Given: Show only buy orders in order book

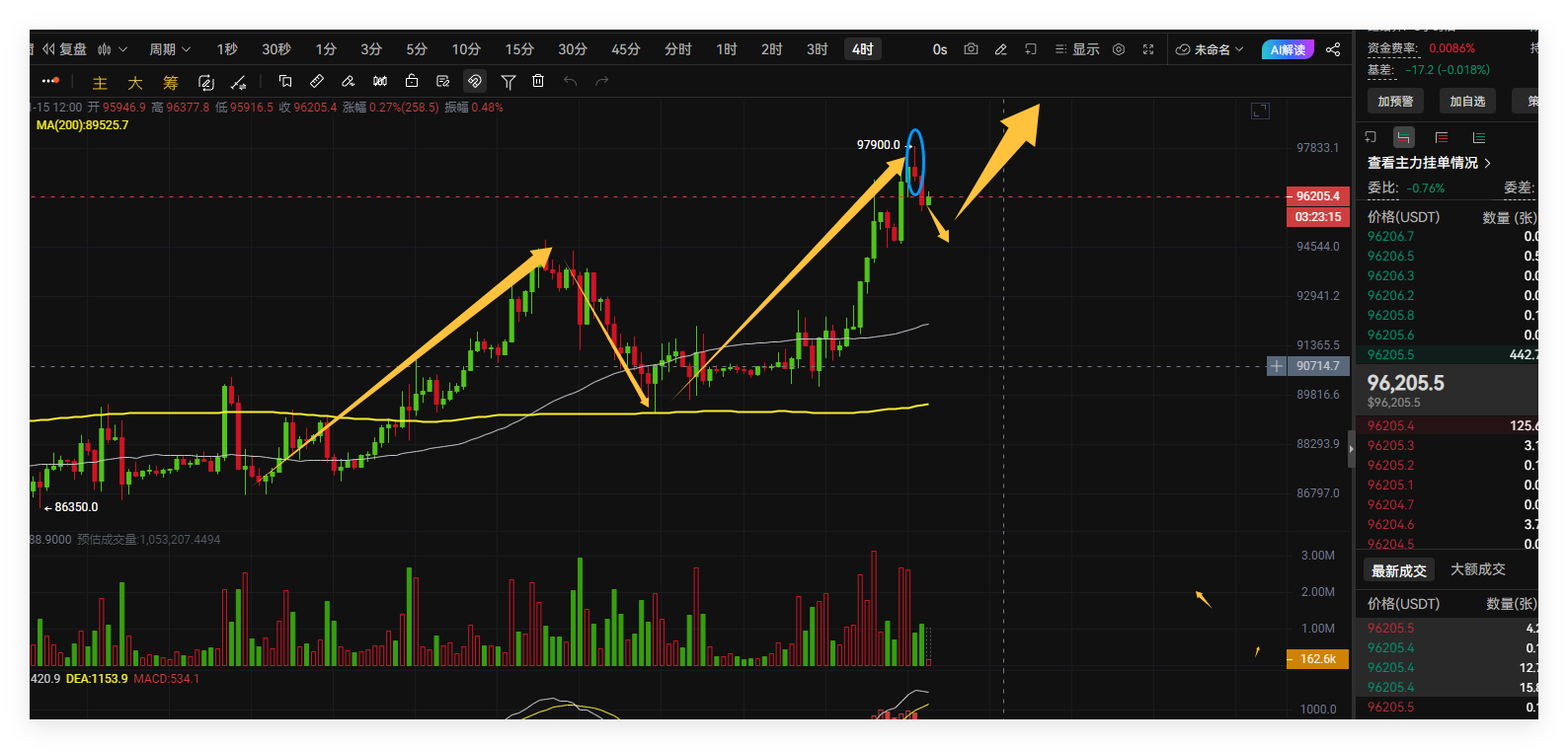Looking at the screenshot, I should pos(1479,137).
